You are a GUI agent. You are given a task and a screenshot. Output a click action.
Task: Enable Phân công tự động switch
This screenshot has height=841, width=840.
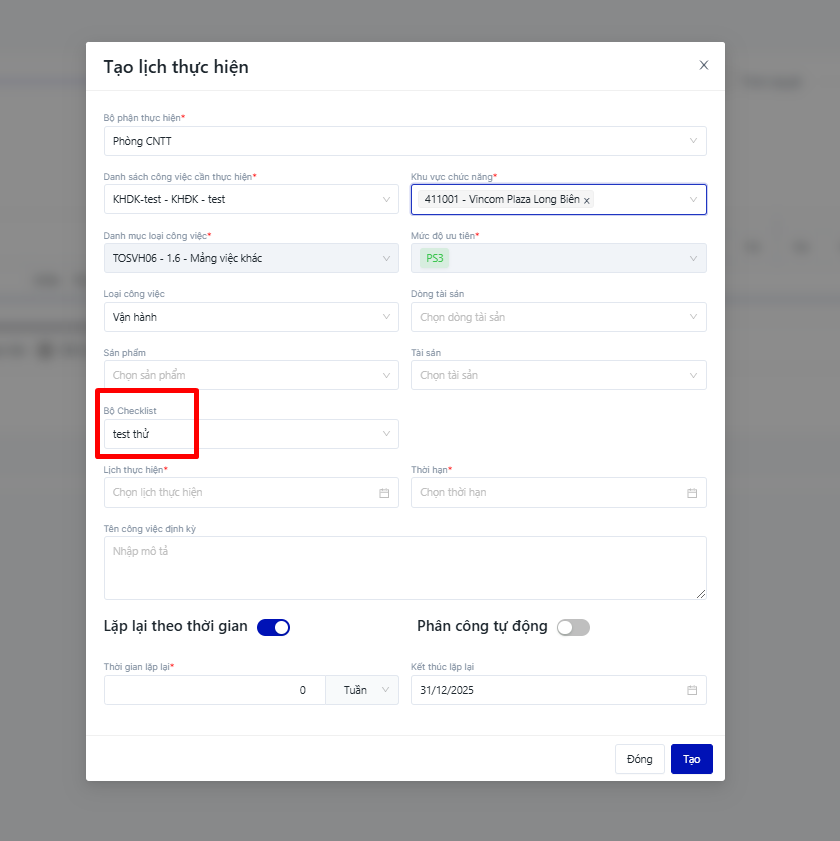click(573, 627)
